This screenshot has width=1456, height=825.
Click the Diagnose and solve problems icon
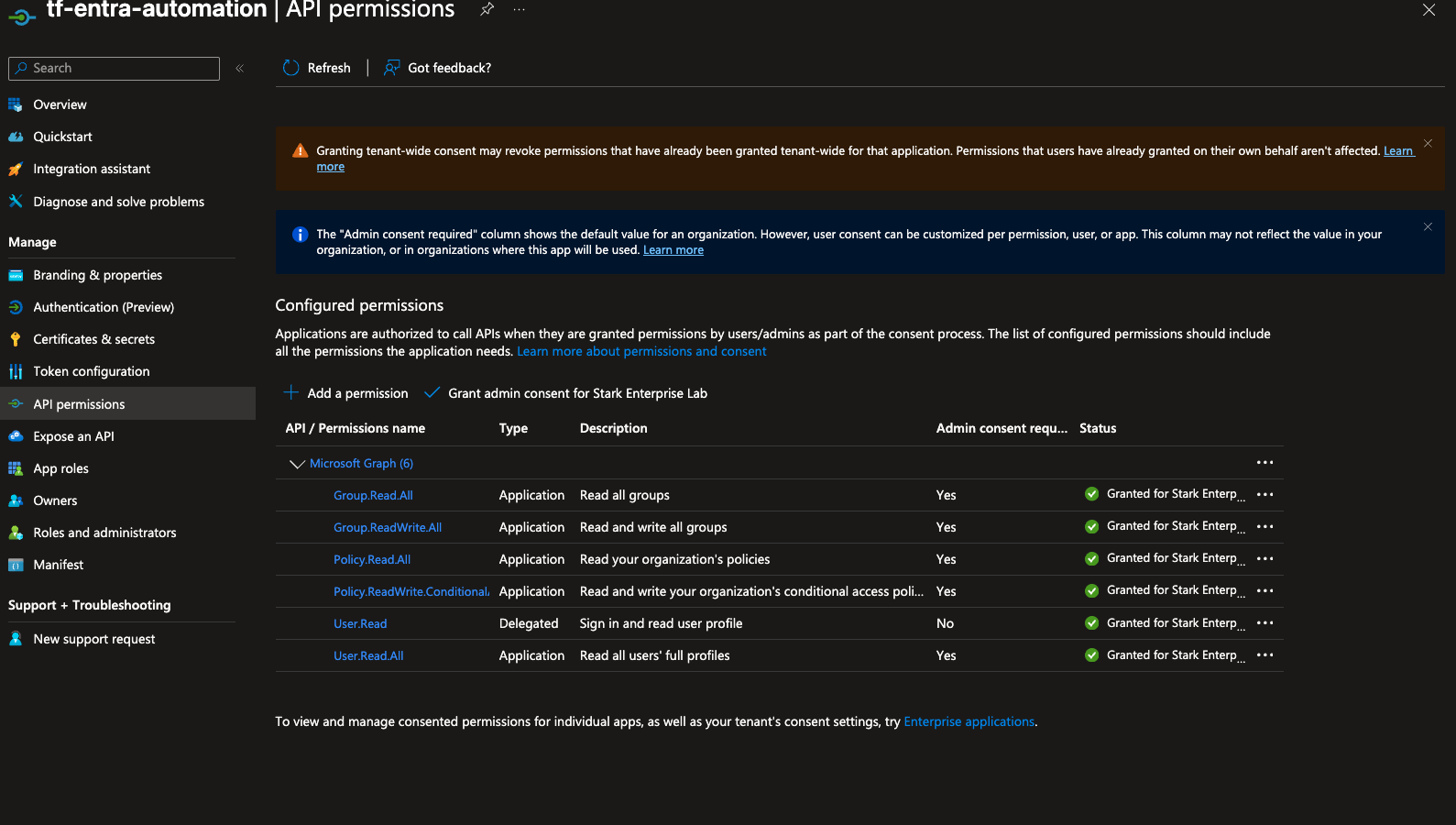(x=16, y=202)
